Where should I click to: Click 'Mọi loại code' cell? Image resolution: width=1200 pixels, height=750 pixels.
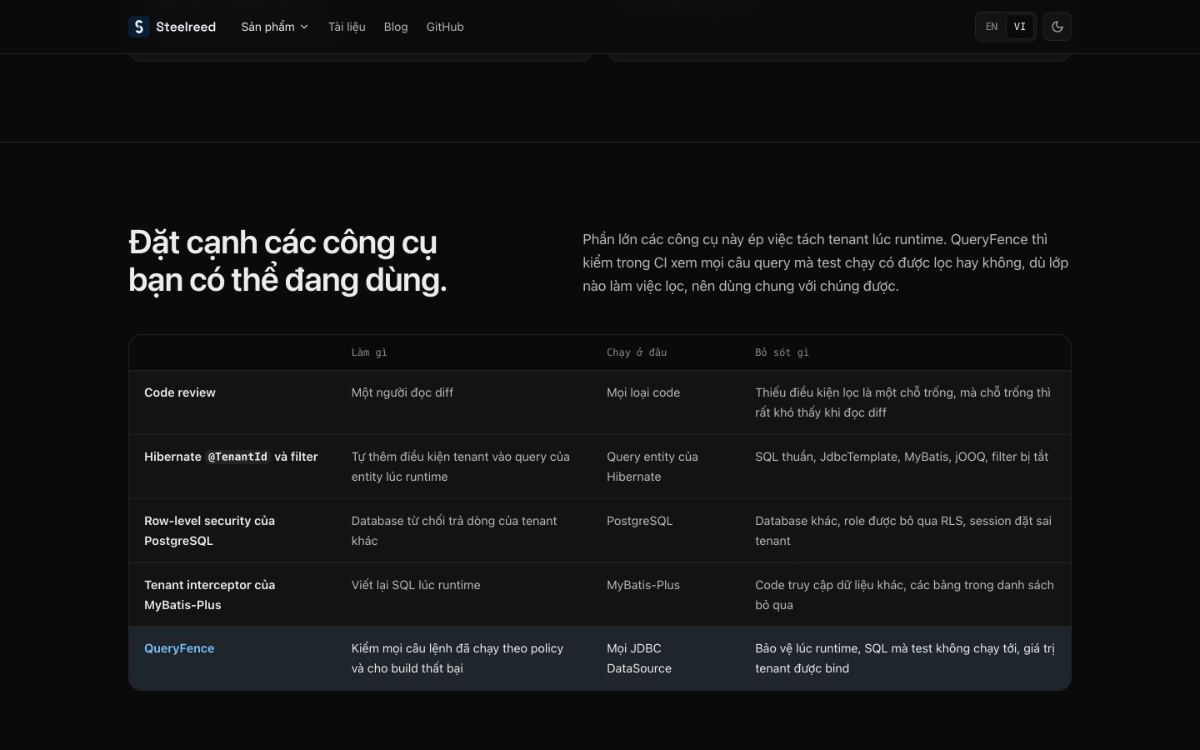pos(643,393)
